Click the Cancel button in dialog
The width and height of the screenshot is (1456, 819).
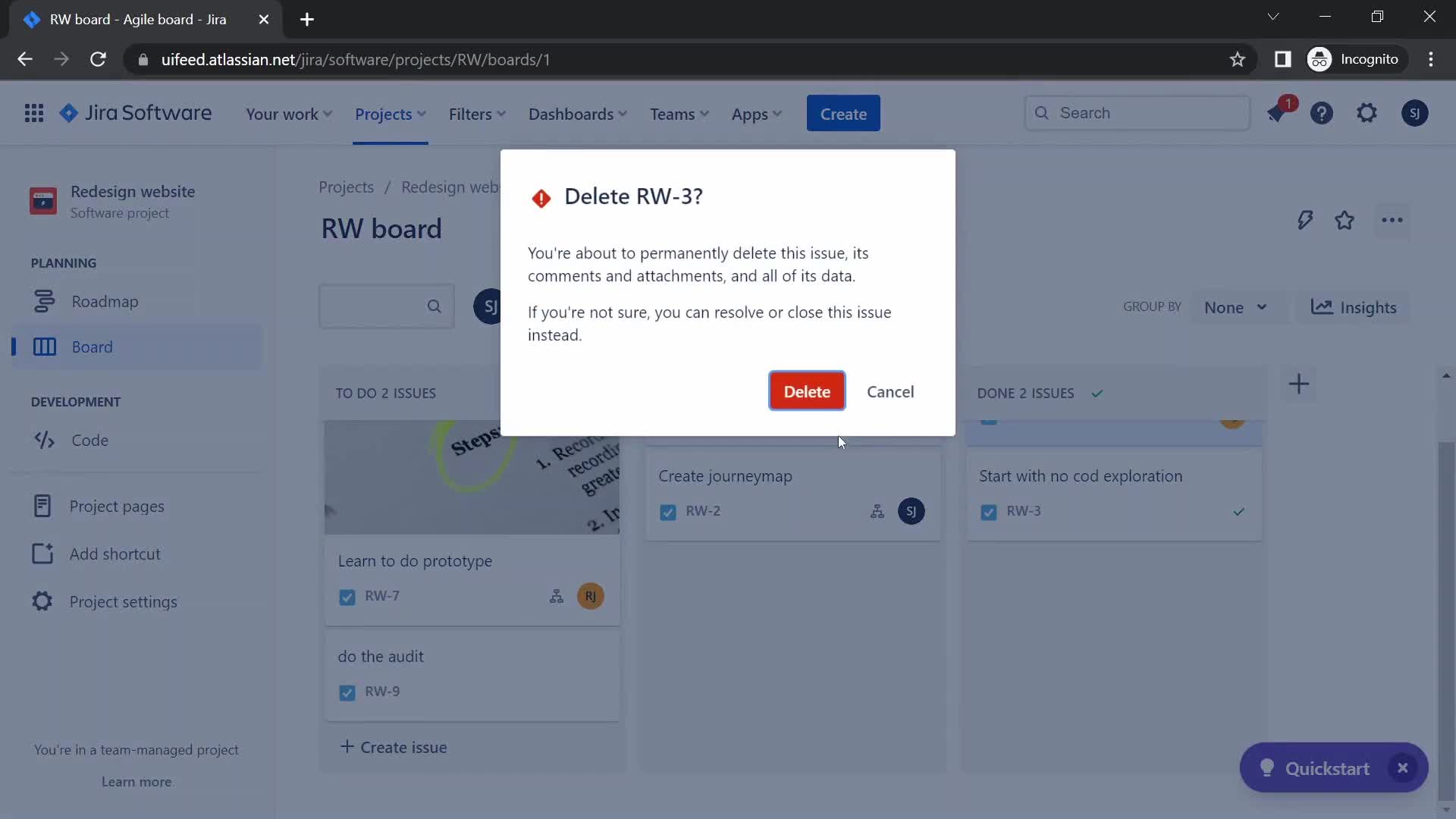tap(890, 391)
